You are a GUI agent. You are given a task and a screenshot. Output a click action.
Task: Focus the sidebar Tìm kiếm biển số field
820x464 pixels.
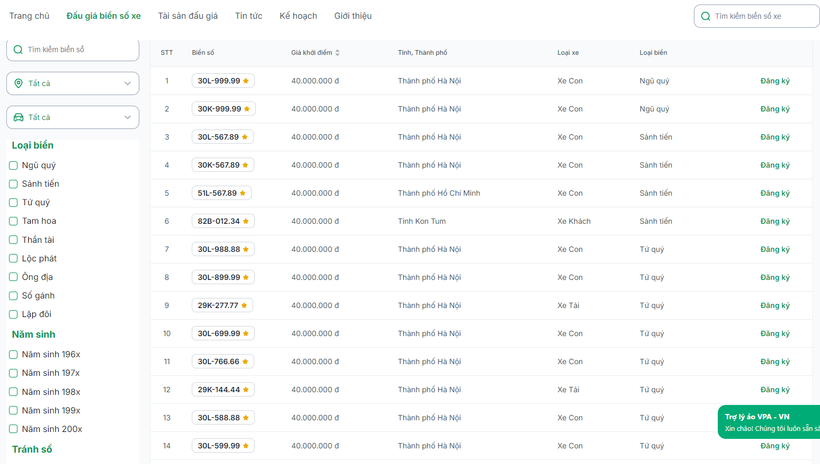[x=80, y=49]
